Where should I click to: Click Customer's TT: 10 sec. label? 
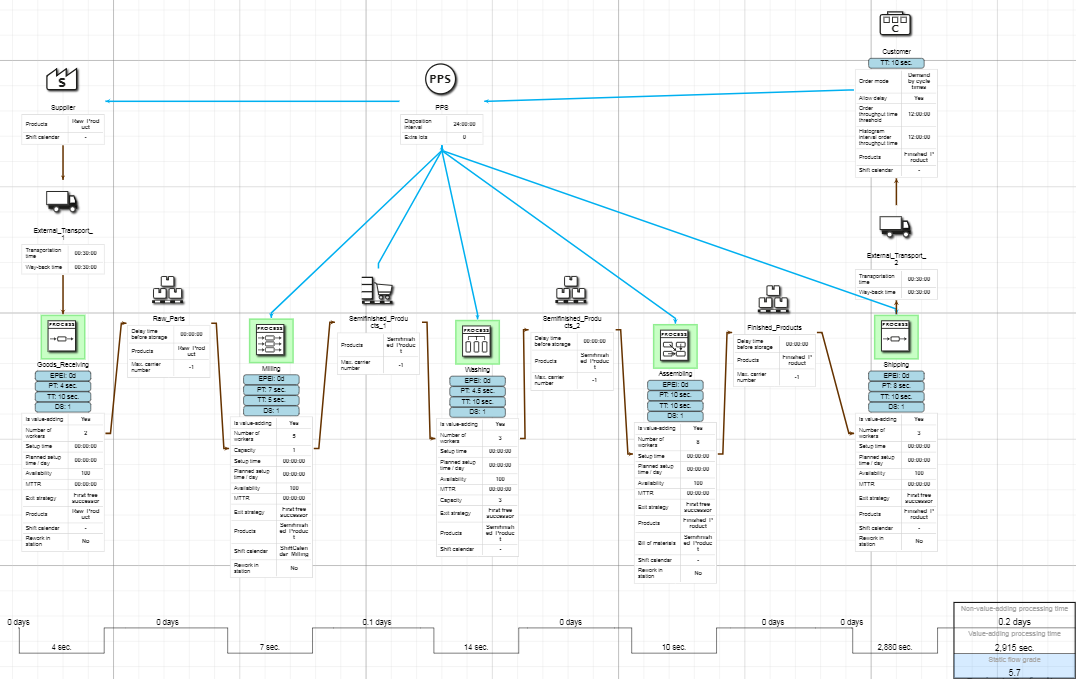coord(895,63)
